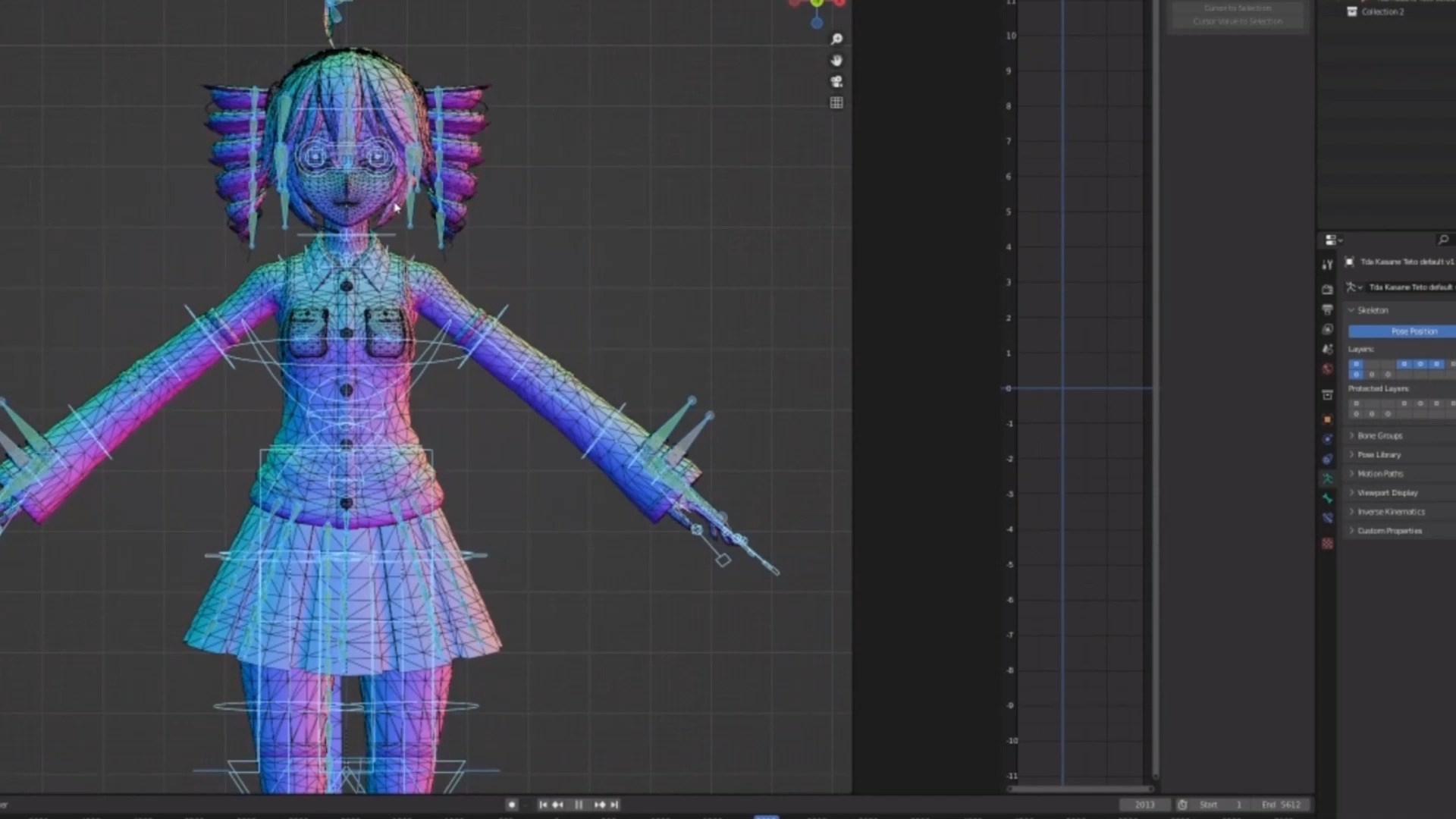Open the Output properties tab
Image resolution: width=1456 pixels, height=819 pixels.
(1327, 309)
